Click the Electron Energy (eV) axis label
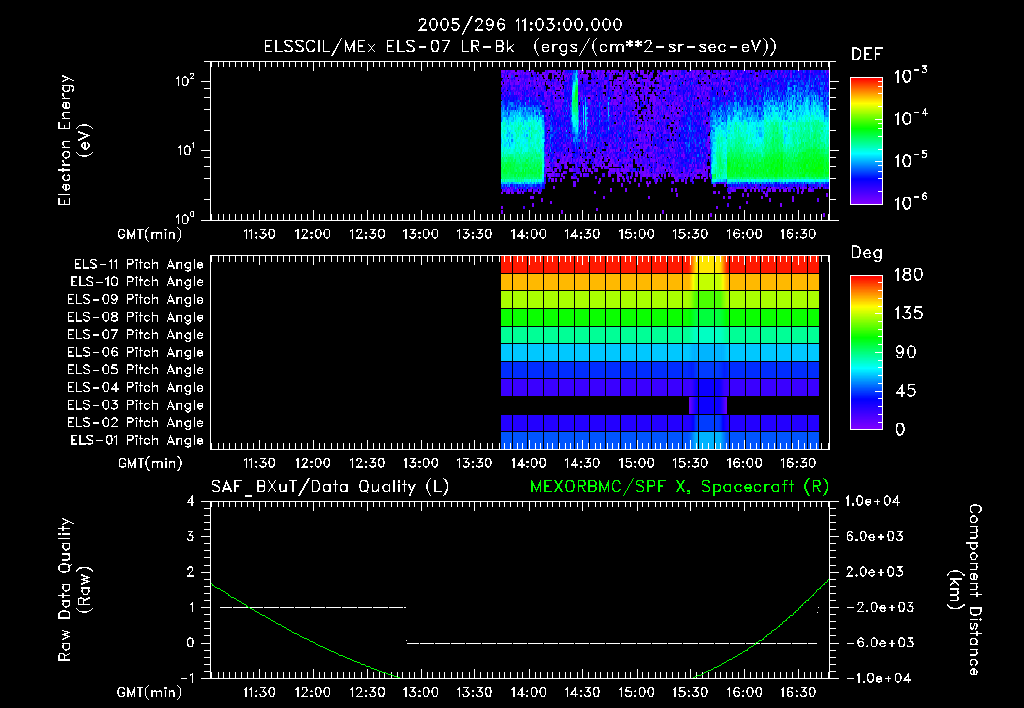The height and width of the screenshot is (708, 1024). coord(74,140)
